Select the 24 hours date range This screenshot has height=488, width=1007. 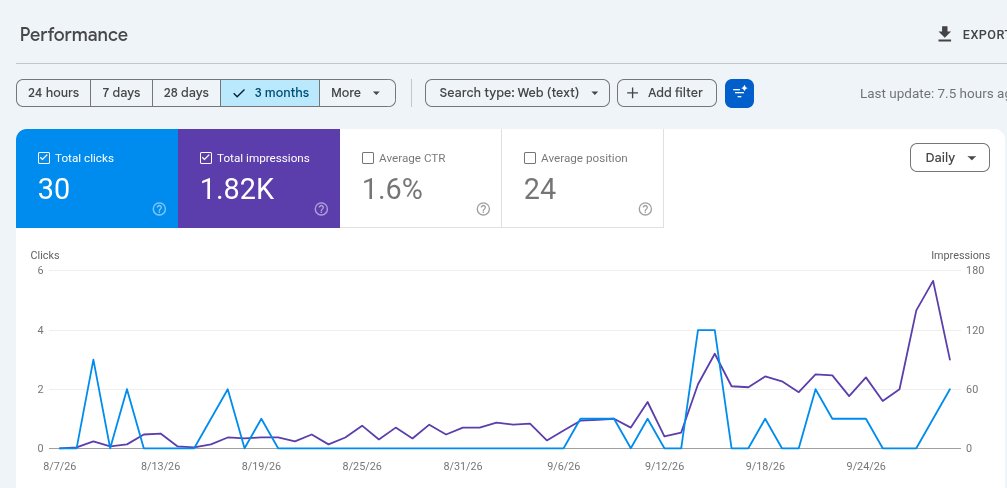(53, 93)
